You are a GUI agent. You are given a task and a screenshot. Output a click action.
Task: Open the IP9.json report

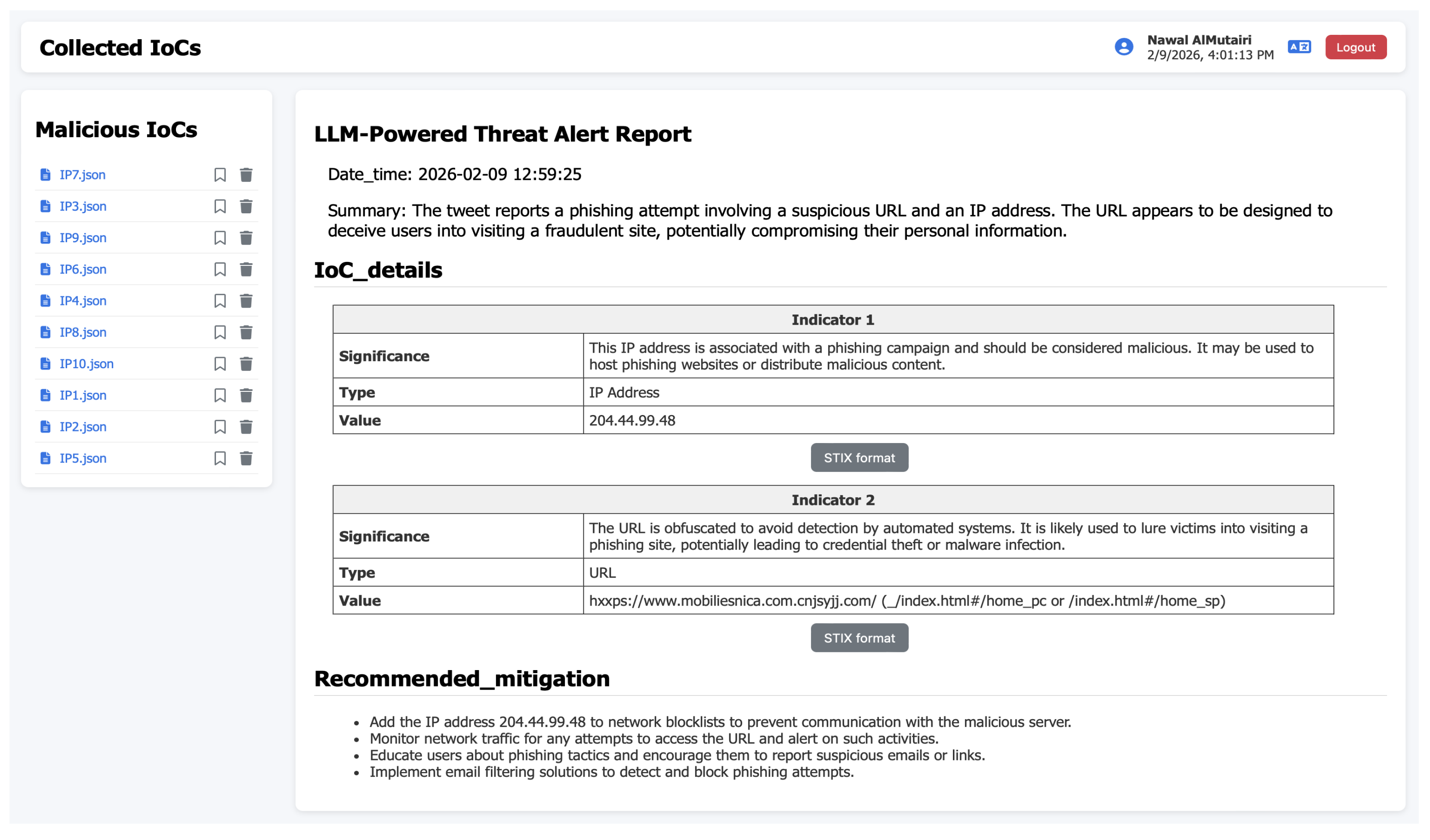[x=83, y=238]
